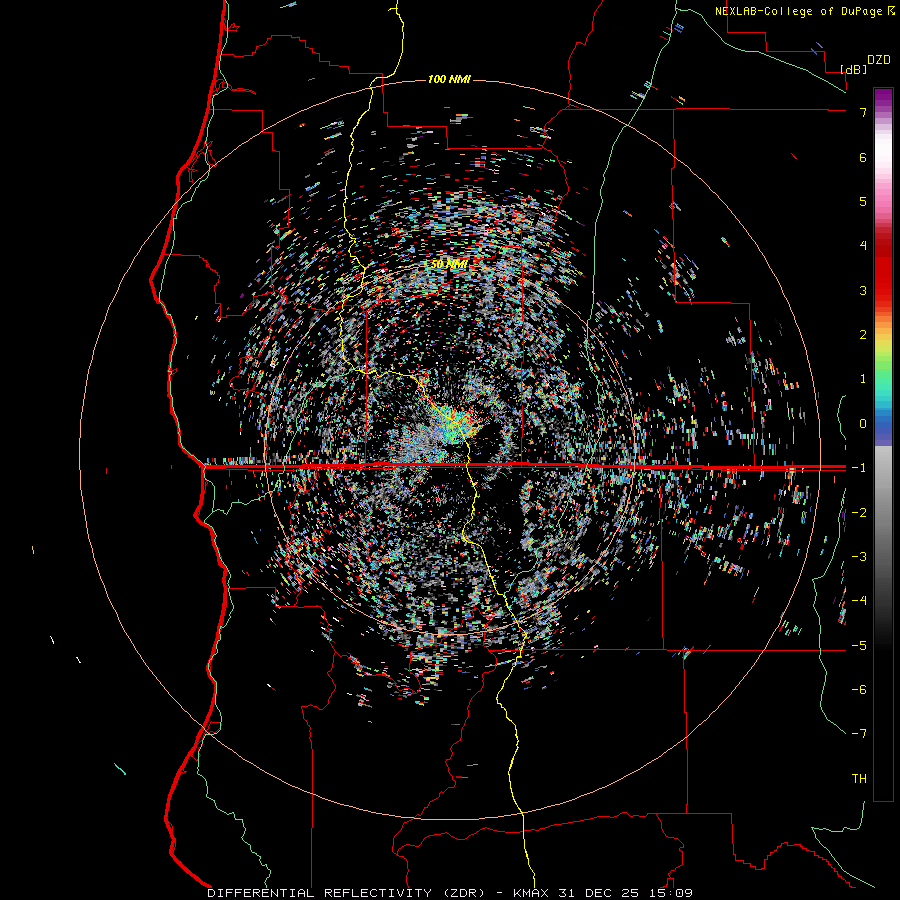Click the DZD product label above the color scale

tap(879, 60)
